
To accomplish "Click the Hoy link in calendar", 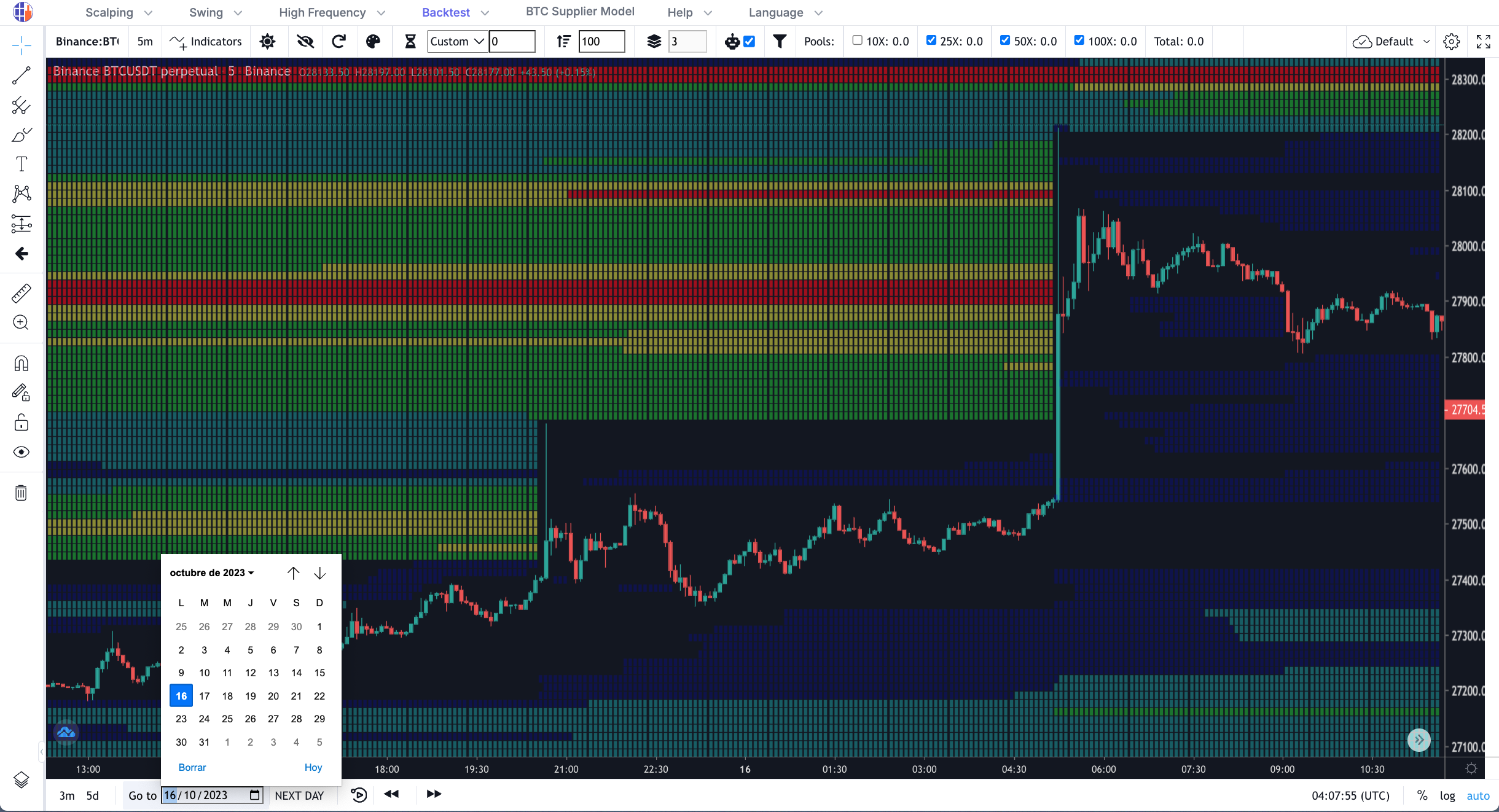I will pos(313,767).
